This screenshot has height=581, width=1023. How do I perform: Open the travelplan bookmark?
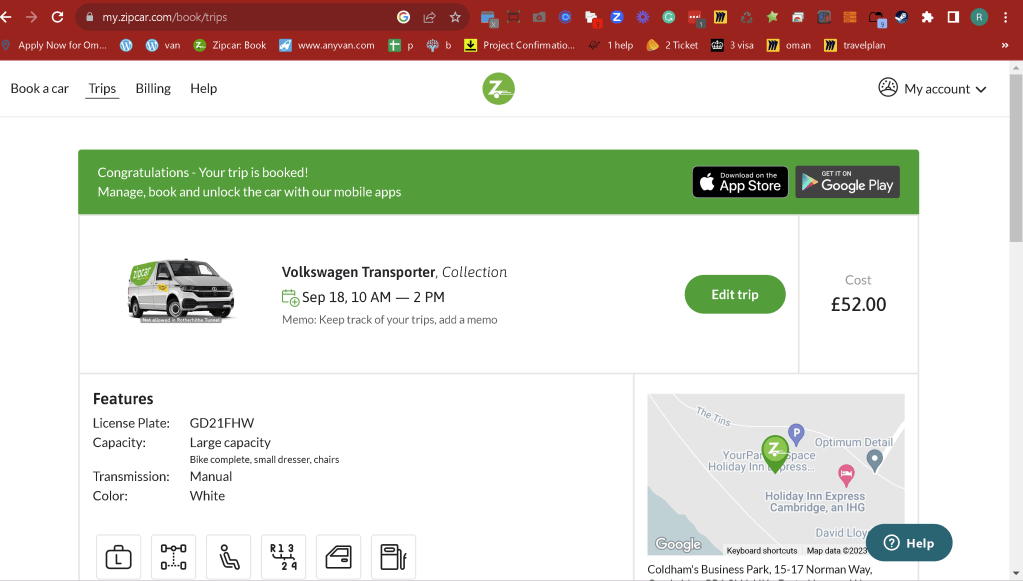tap(855, 46)
